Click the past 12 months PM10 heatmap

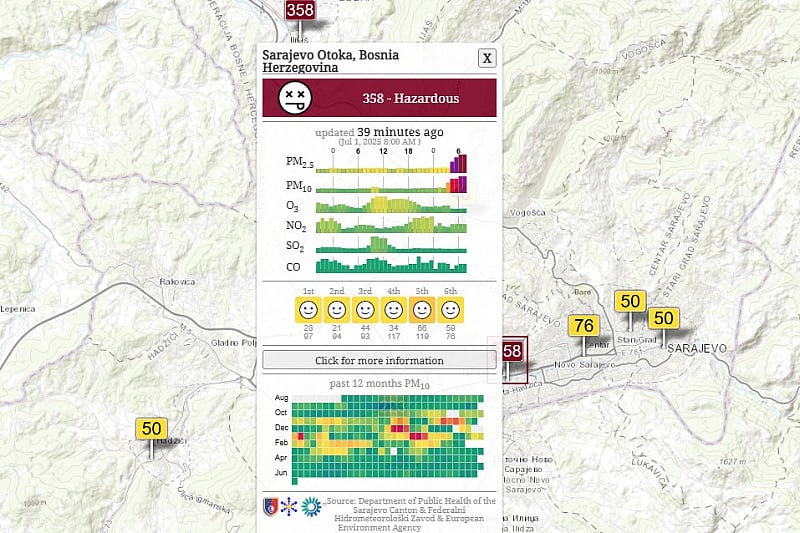click(379, 436)
